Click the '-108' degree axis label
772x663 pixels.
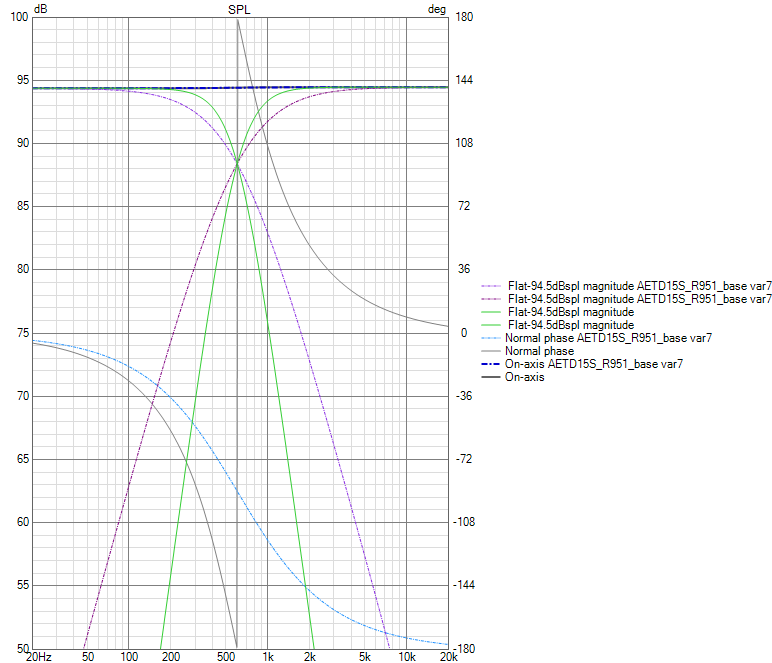click(x=464, y=522)
